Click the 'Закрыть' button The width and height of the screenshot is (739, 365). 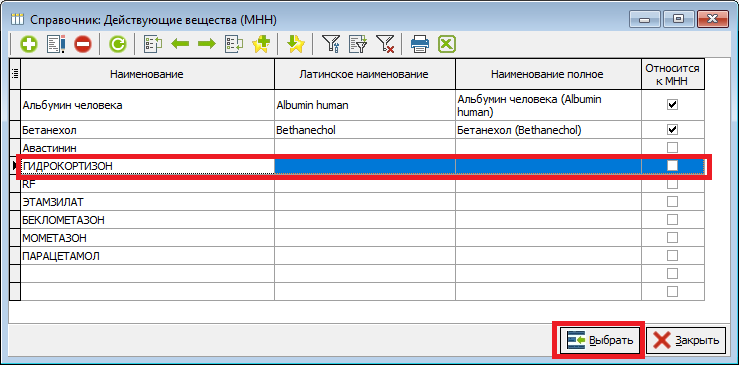686,340
